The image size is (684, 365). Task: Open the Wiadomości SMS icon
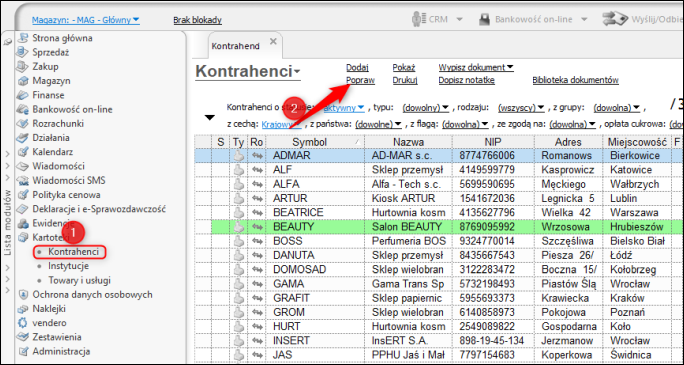[x=22, y=181]
